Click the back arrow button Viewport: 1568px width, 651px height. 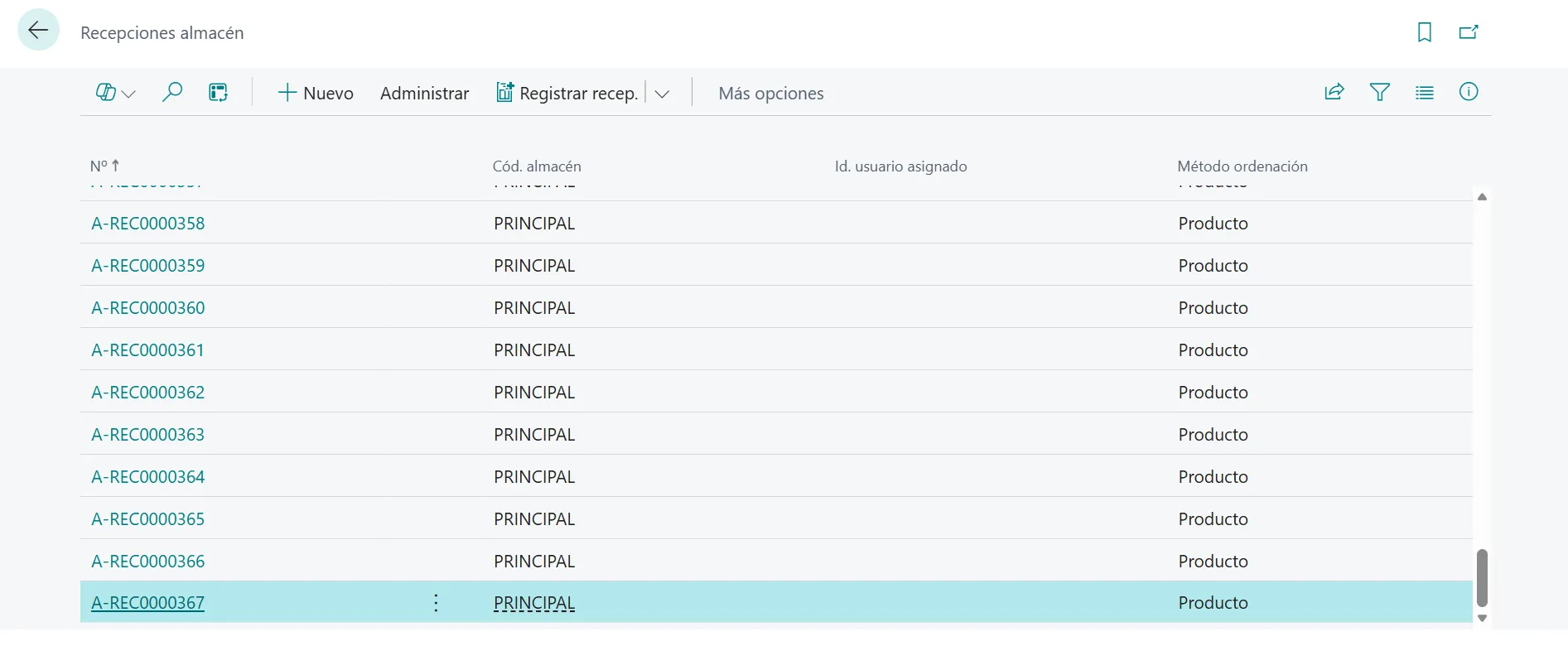click(38, 31)
